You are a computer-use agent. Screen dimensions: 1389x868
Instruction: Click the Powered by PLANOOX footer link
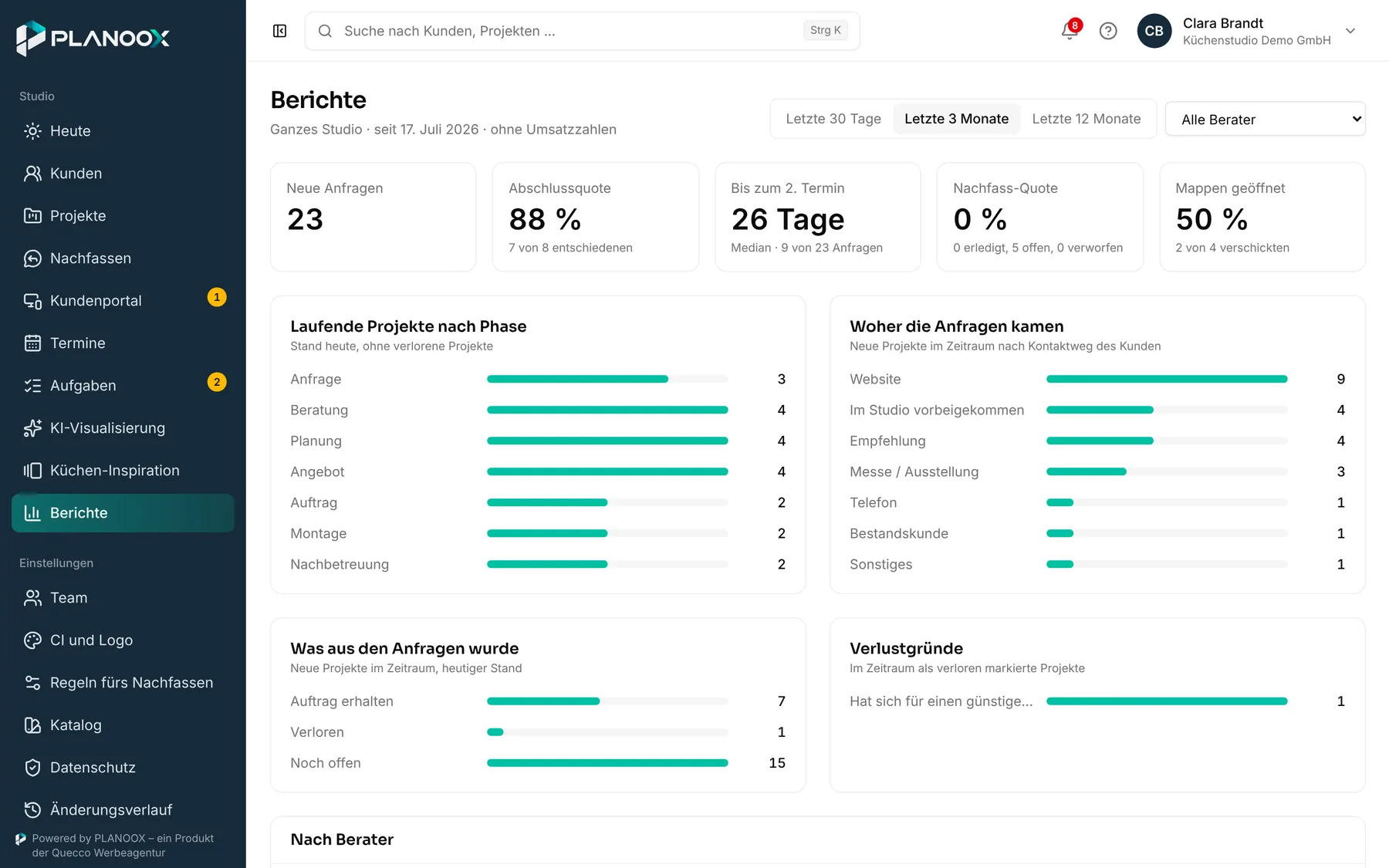point(123,846)
